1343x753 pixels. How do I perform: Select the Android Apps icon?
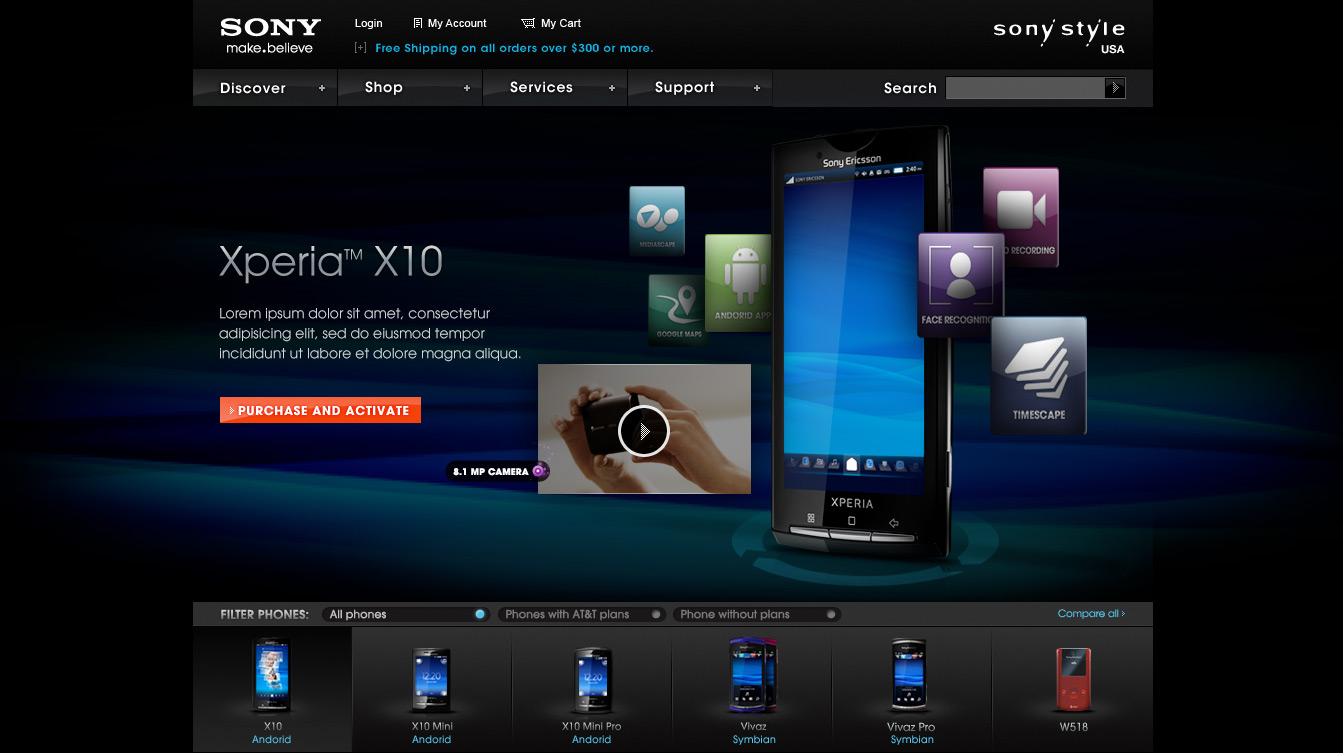coord(739,282)
